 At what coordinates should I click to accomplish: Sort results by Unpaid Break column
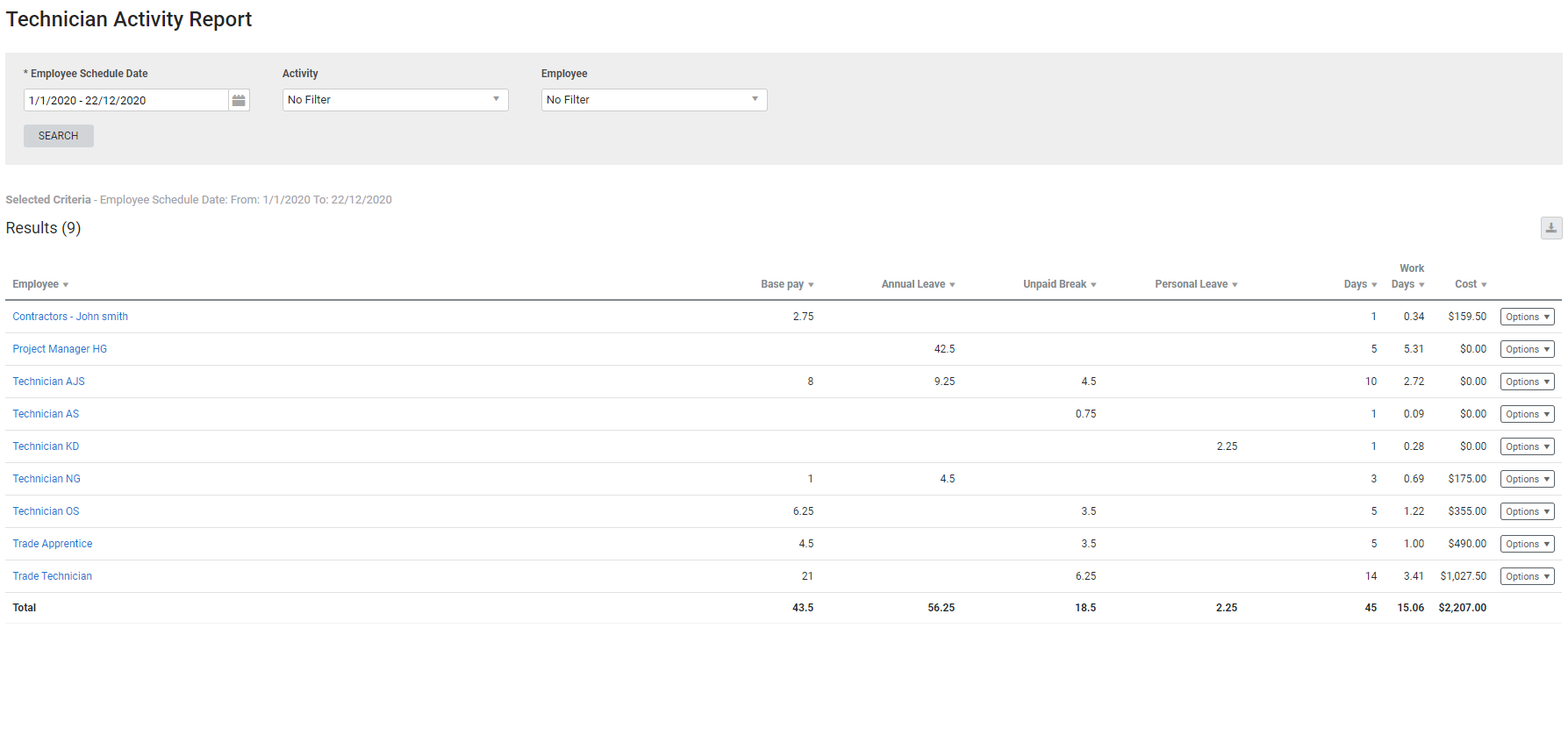pyautogui.click(x=1058, y=284)
